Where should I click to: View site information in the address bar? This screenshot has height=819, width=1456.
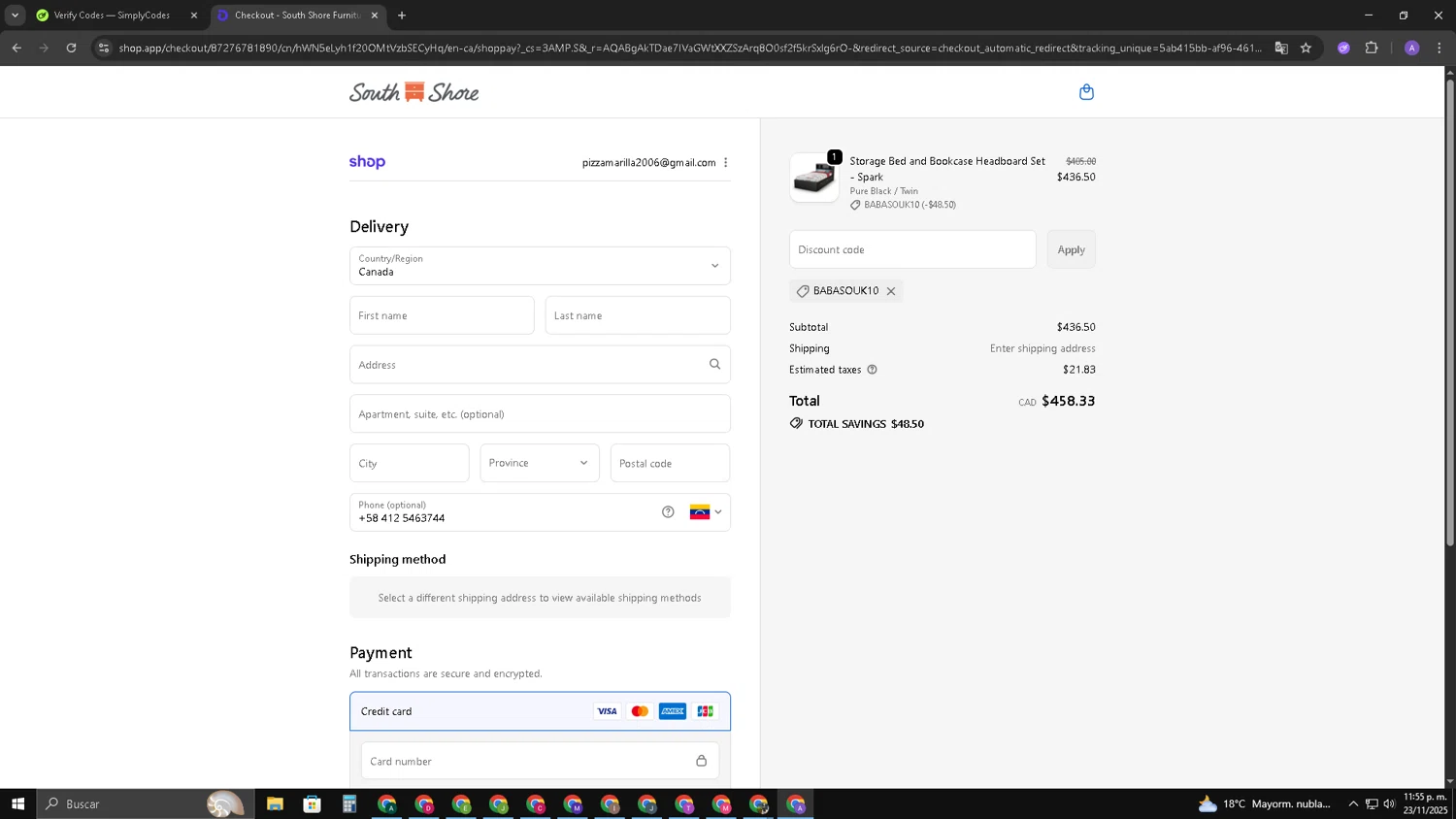pyautogui.click(x=104, y=48)
